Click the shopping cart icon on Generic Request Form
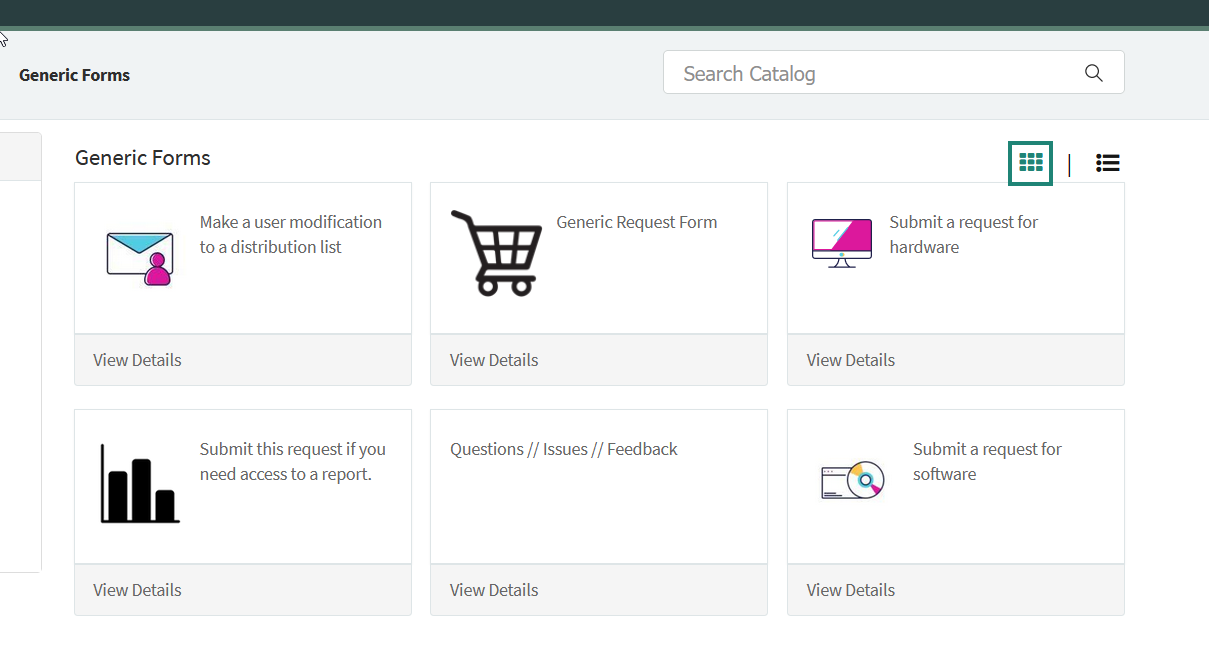 click(x=497, y=253)
